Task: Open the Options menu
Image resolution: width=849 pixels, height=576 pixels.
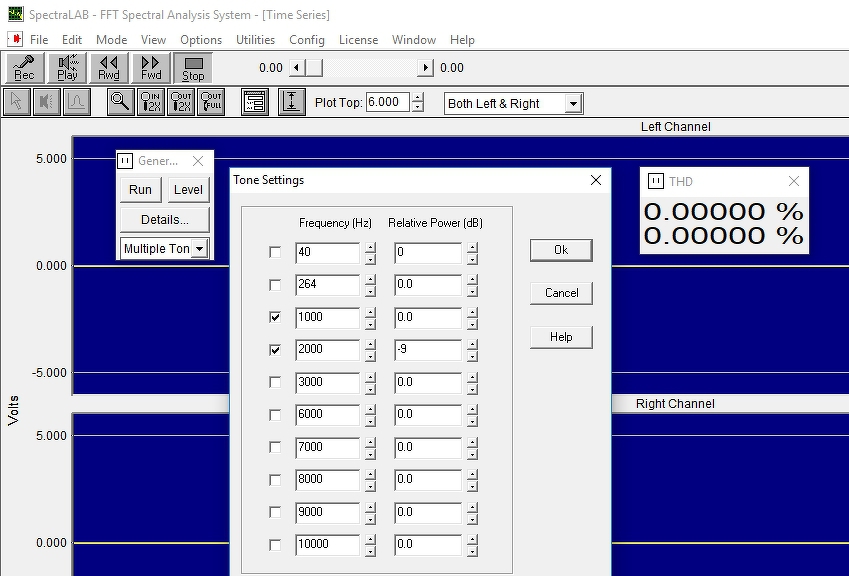Action: tap(201, 40)
